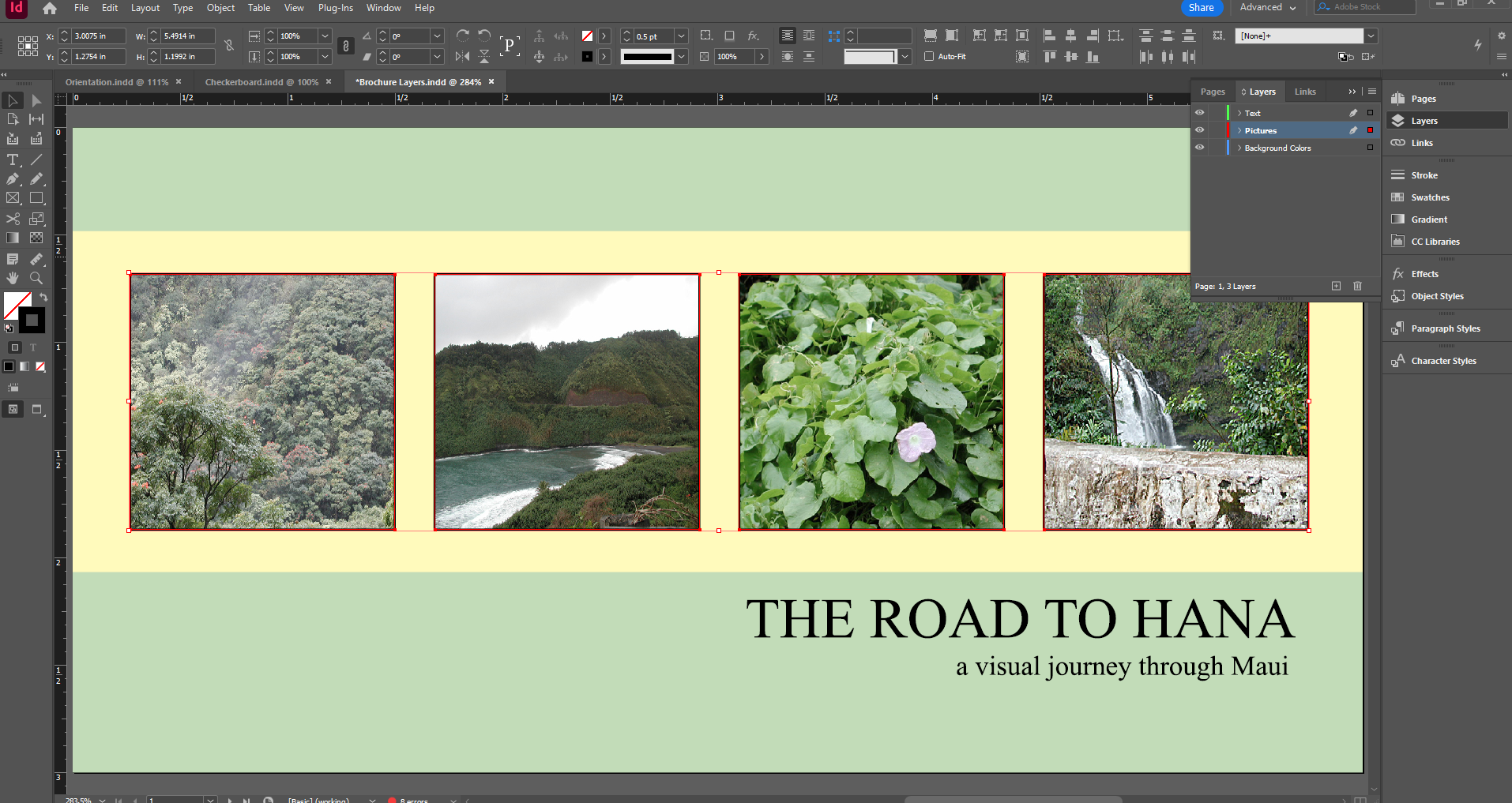
Task: Select the Hand tool
Action: coord(13,278)
